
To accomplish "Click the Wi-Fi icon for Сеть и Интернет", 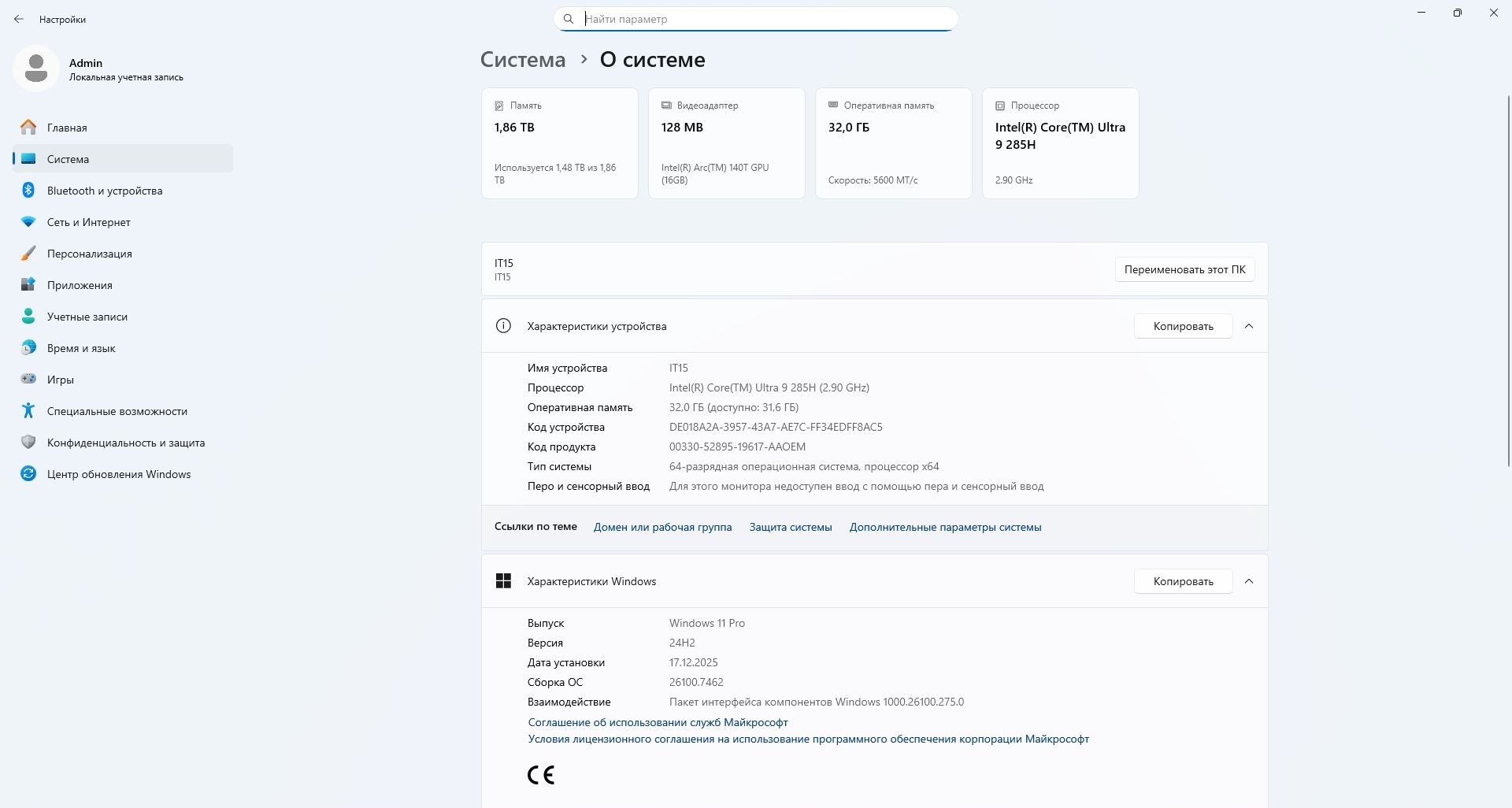I will point(28,222).
